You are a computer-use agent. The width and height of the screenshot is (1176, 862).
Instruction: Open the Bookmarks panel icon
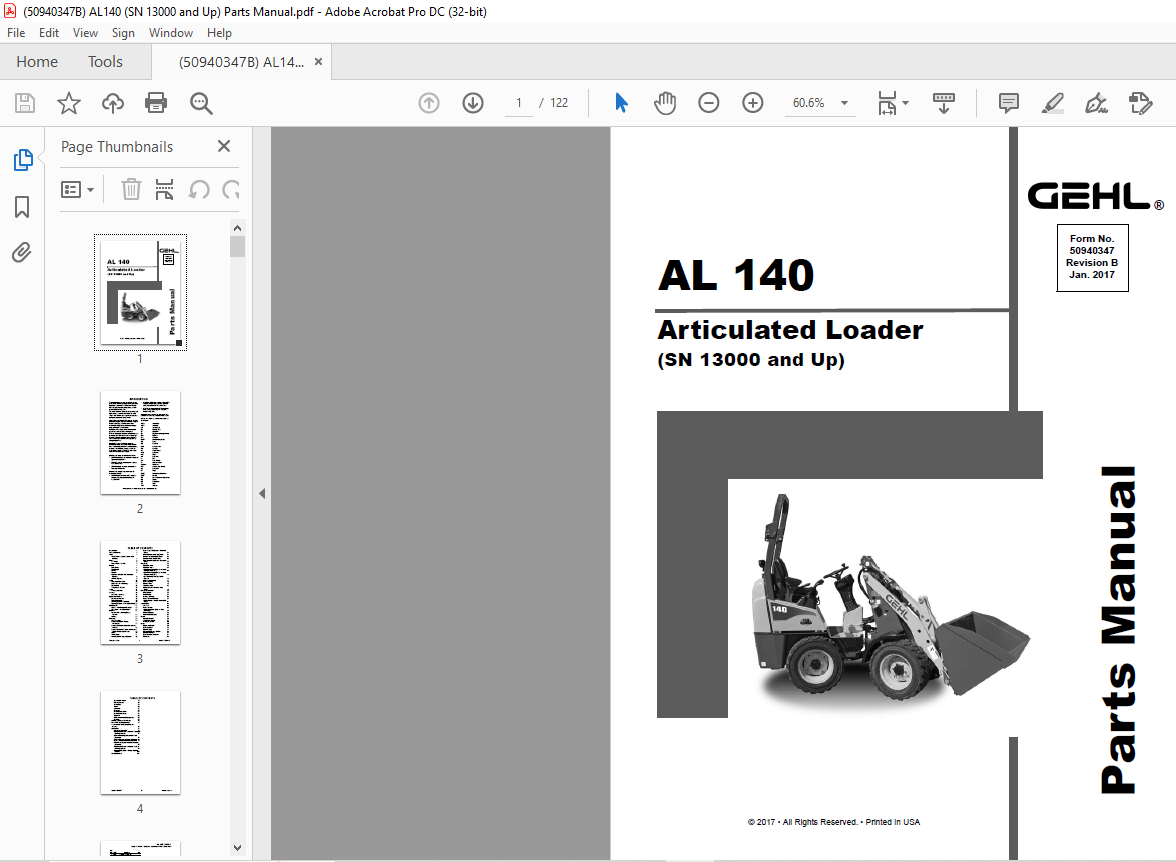[22, 206]
